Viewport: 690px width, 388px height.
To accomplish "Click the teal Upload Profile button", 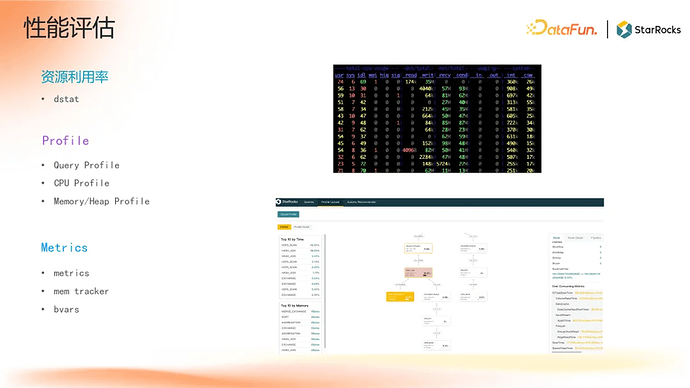I will (x=288, y=214).
